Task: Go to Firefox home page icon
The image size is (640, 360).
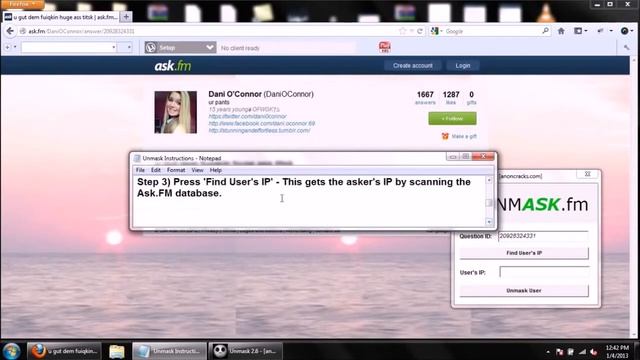Action: click(561, 31)
